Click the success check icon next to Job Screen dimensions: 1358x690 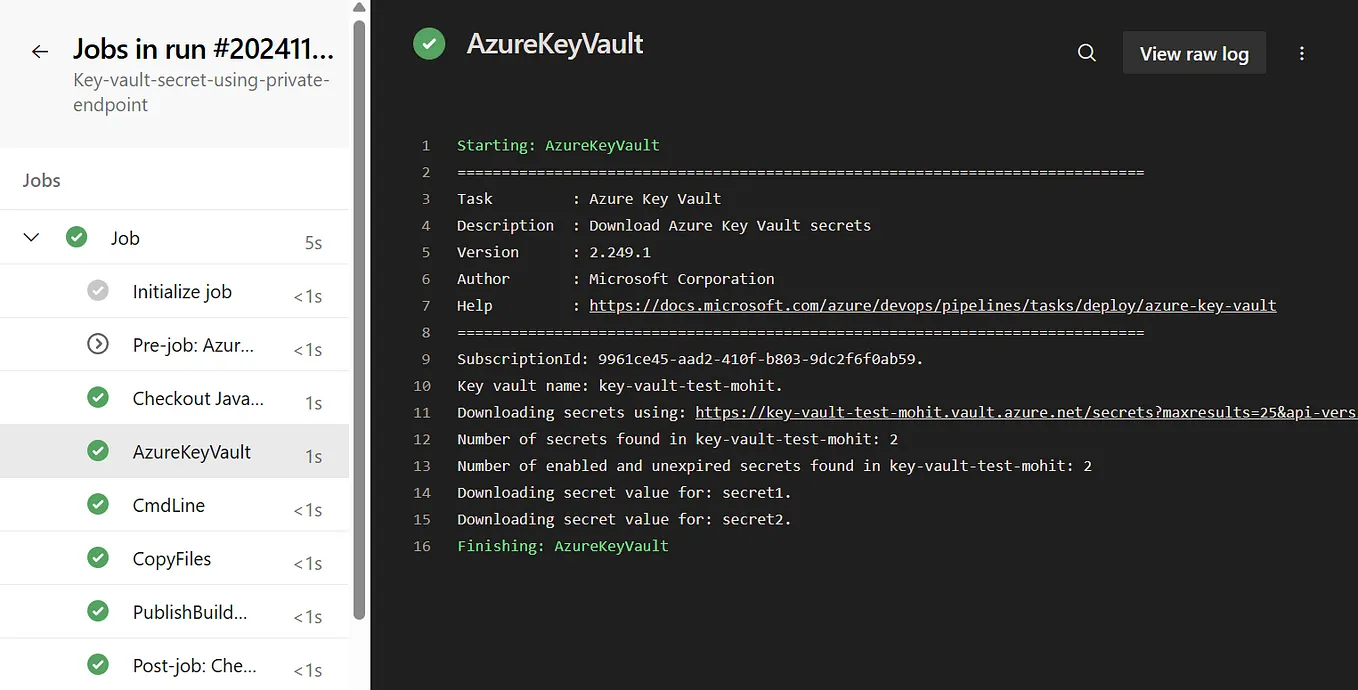pyautogui.click(x=76, y=237)
